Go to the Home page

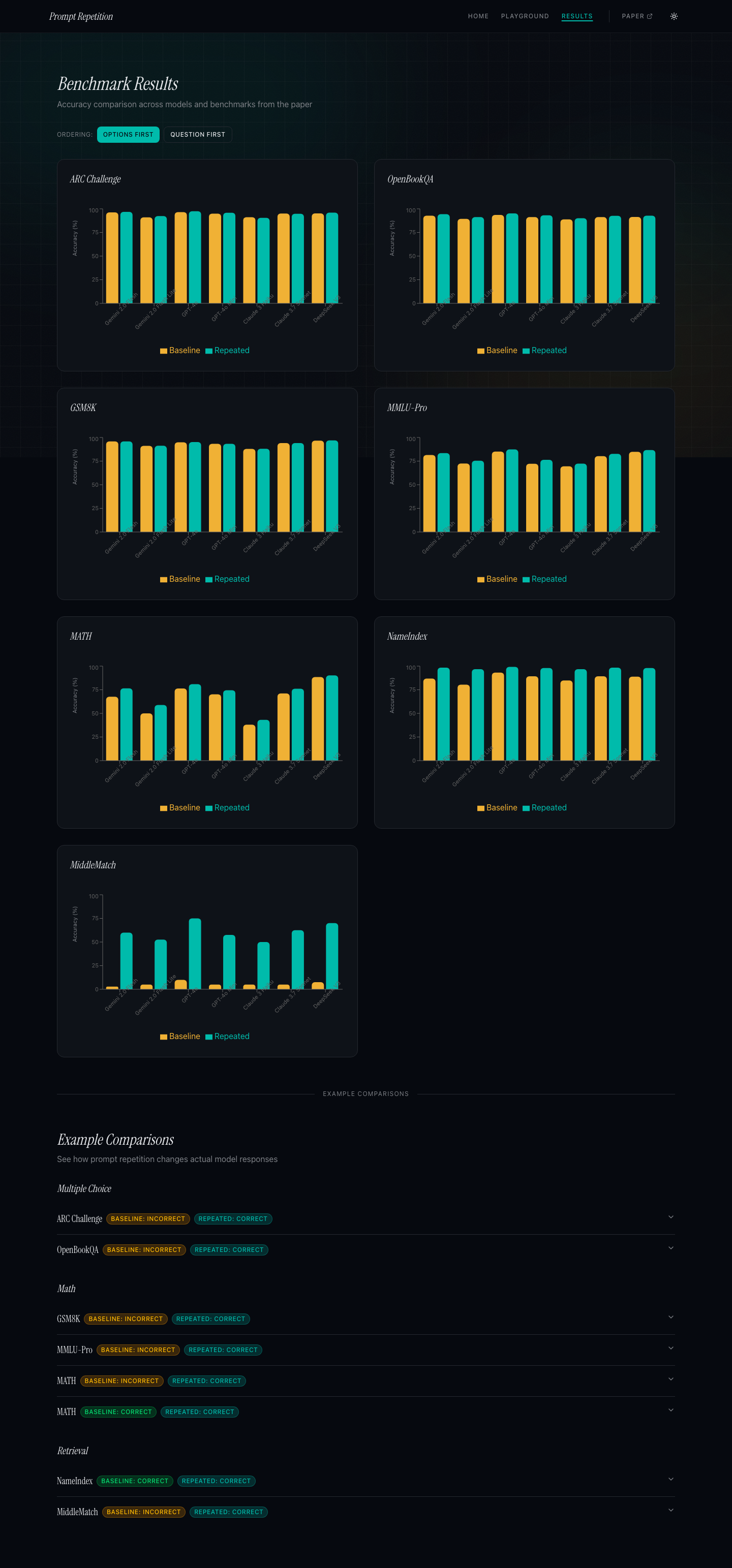(478, 16)
